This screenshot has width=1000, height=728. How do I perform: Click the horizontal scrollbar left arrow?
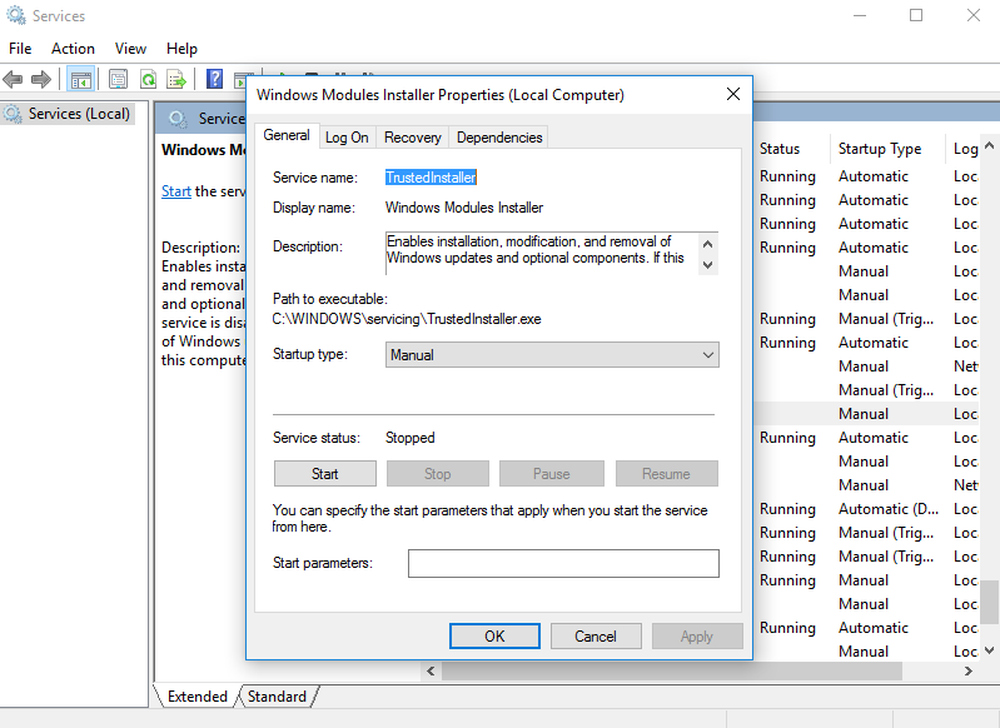[x=430, y=671]
